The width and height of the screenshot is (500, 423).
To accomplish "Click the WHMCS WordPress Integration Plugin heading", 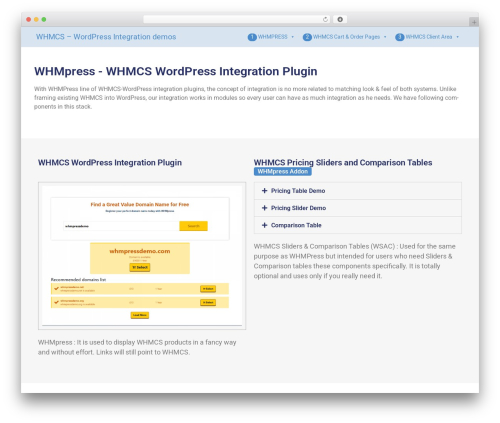I will point(110,163).
